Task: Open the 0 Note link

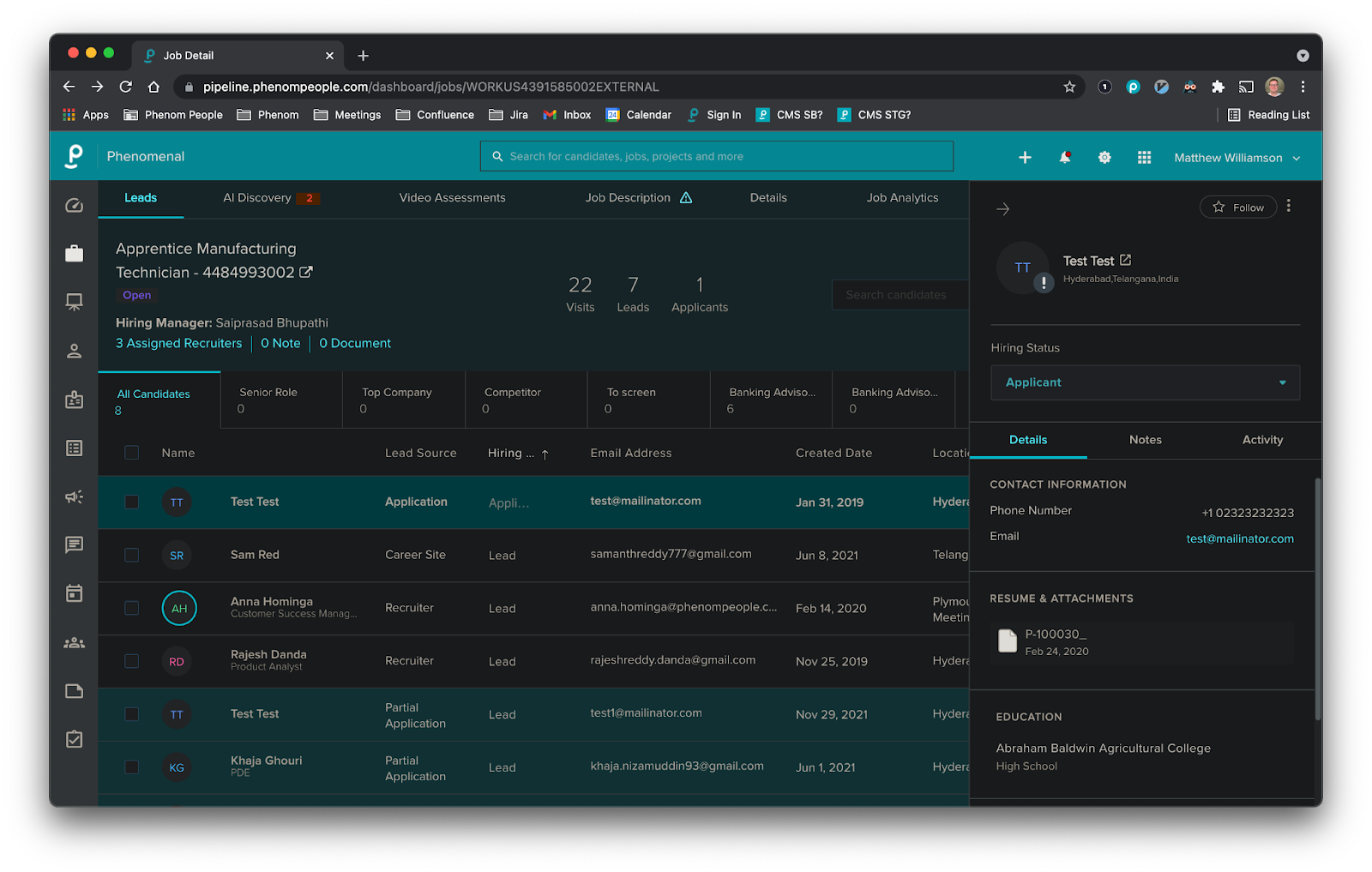Action: pos(280,343)
